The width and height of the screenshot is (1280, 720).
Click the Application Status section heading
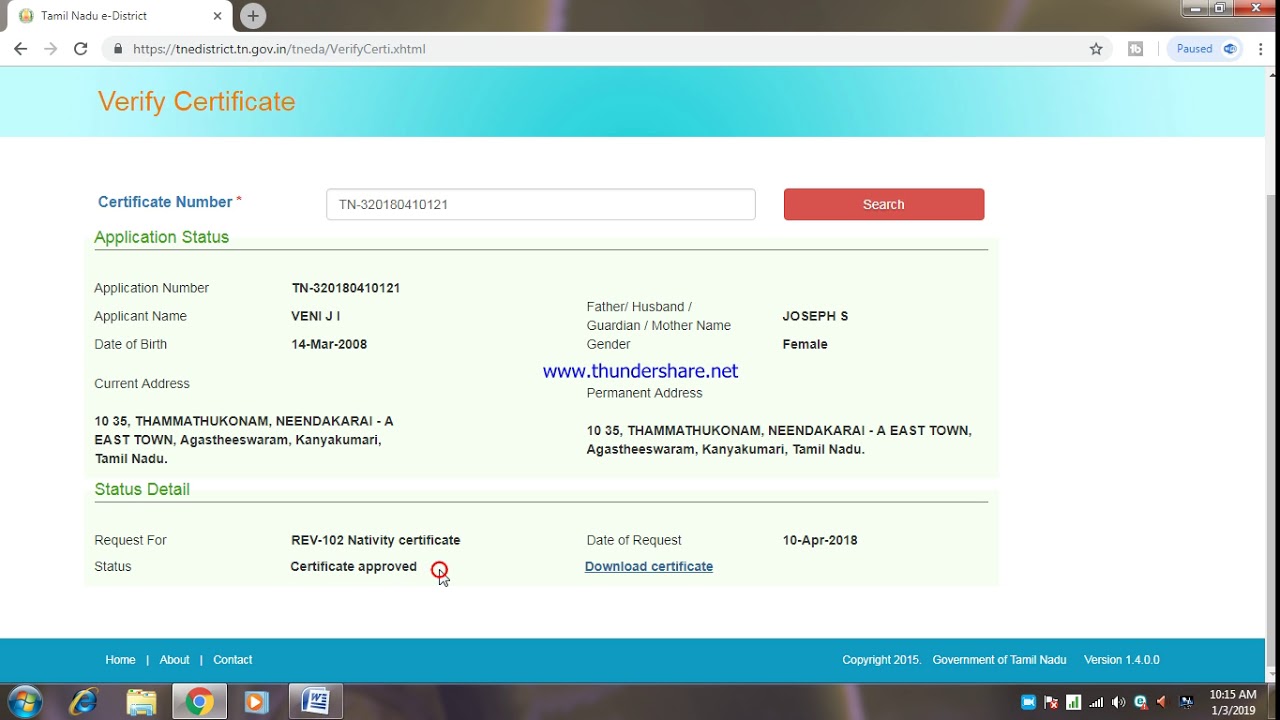(162, 237)
